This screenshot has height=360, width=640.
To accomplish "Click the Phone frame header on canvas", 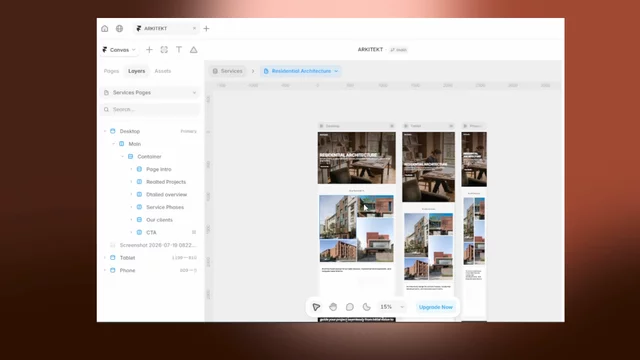I will pyautogui.click(x=474, y=126).
